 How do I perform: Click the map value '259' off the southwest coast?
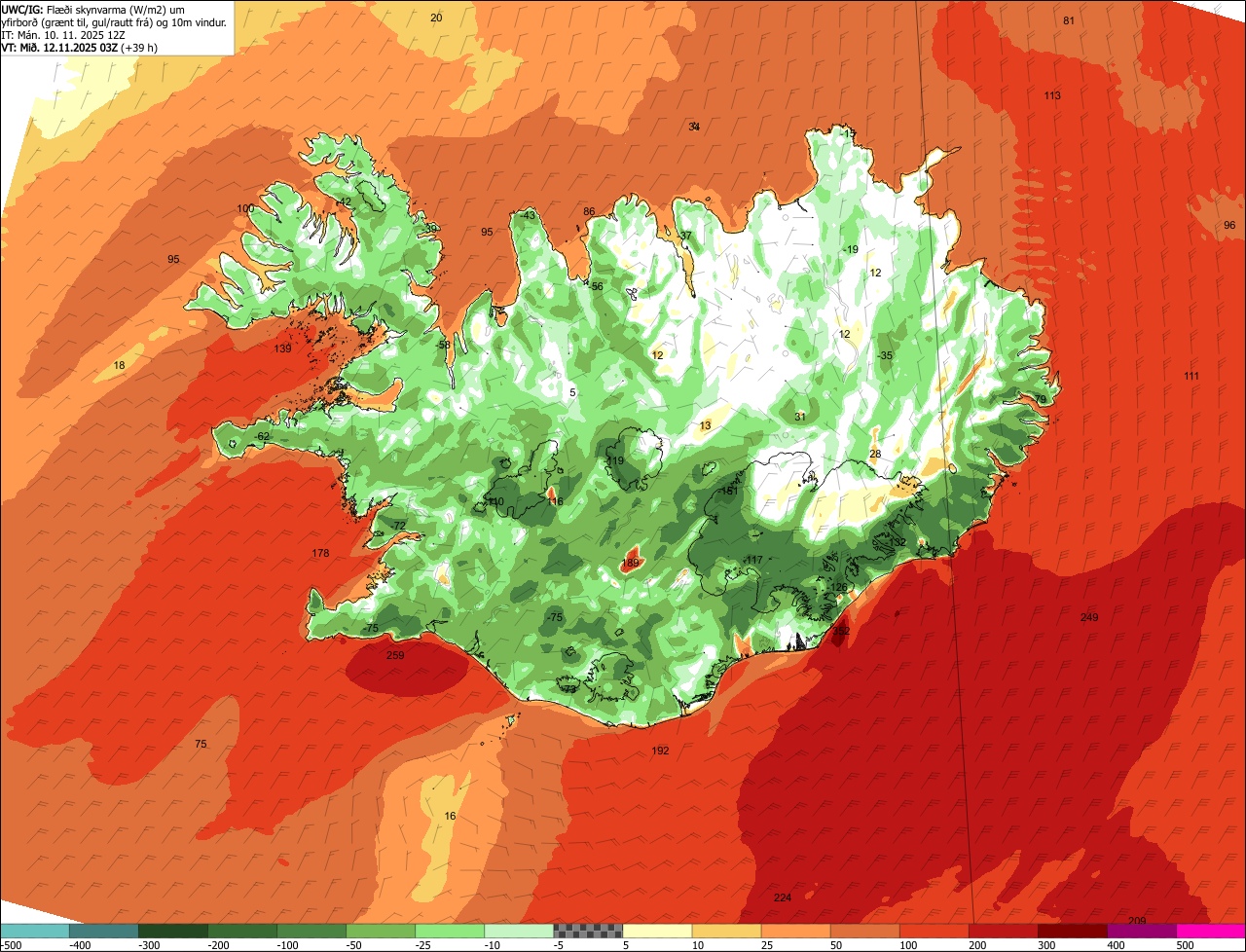[x=395, y=655]
